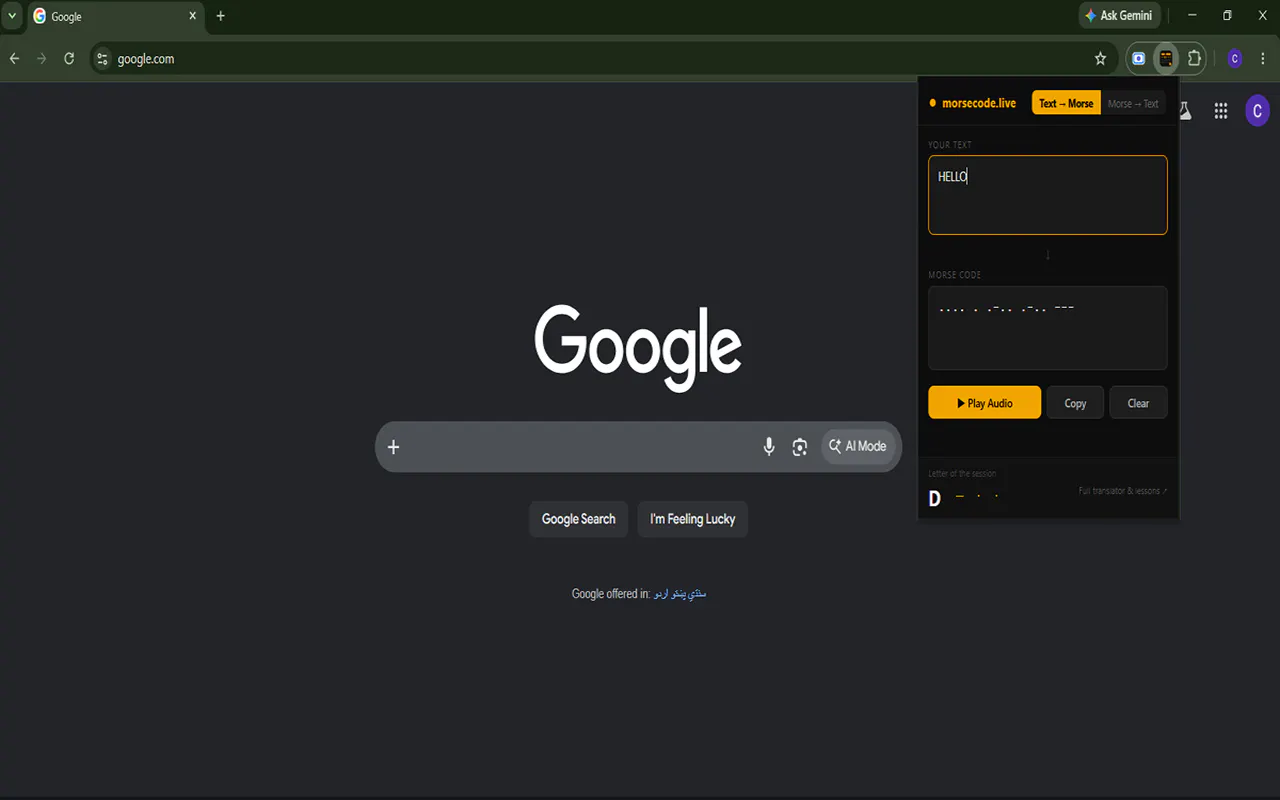
Task: Open the Google apps grid
Action: pyautogui.click(x=1221, y=111)
